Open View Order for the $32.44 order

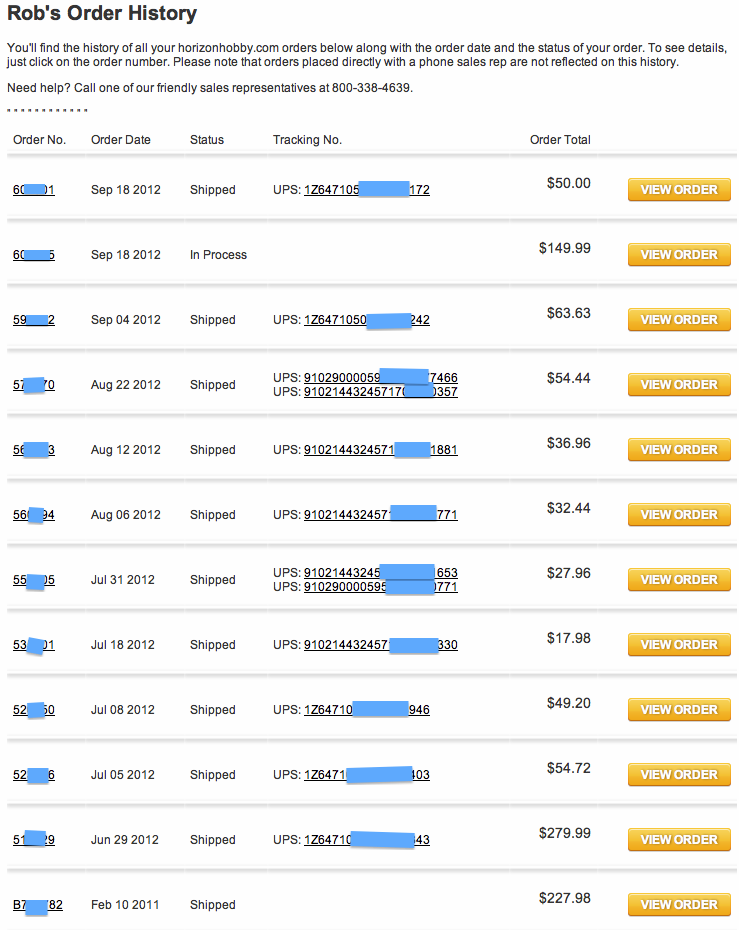[679, 515]
